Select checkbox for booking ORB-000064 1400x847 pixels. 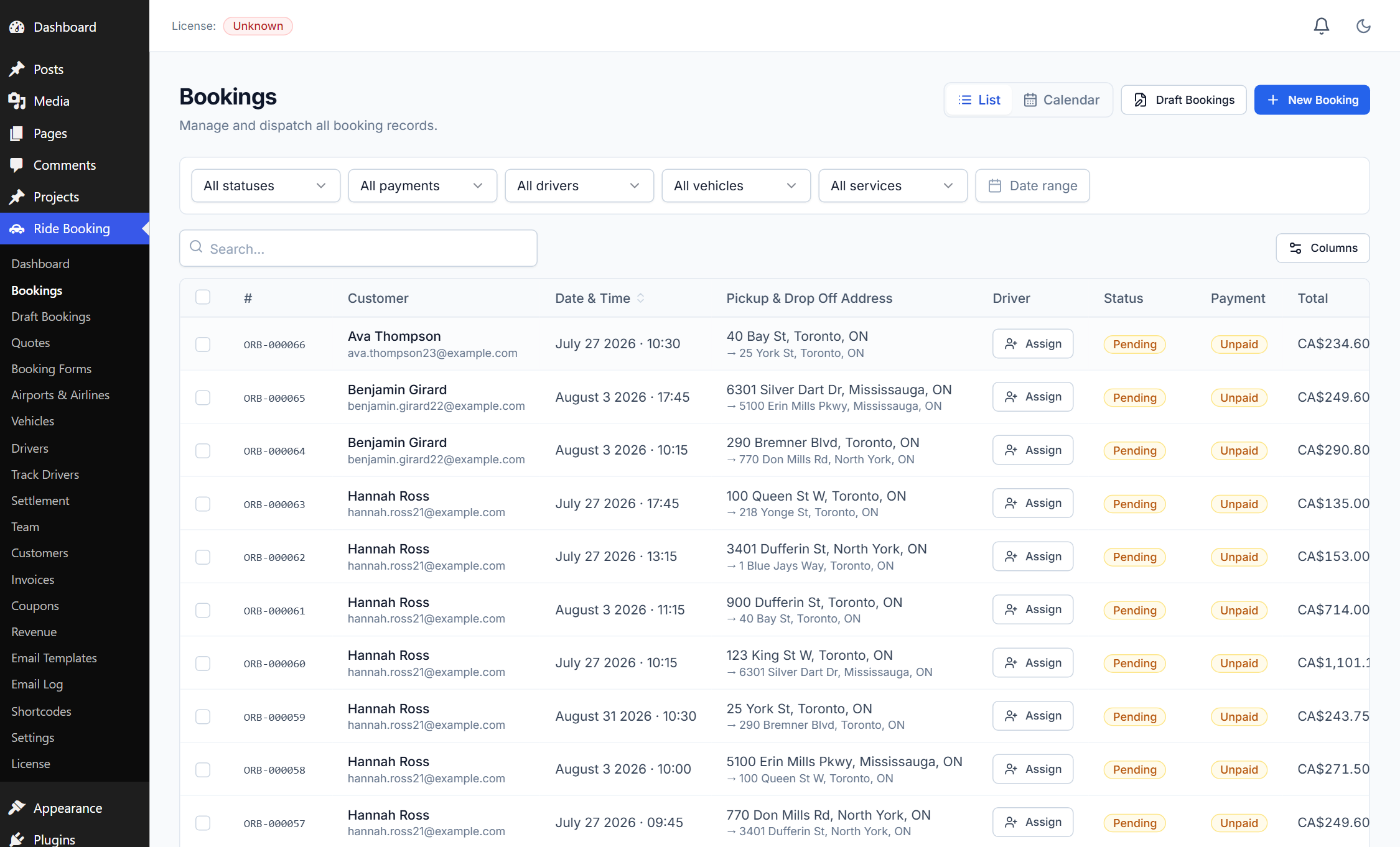tap(203, 450)
